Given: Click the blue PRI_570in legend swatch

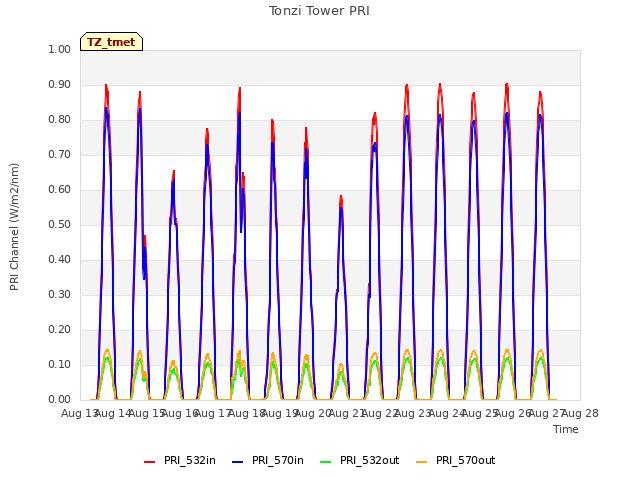Looking at the screenshot, I should [x=238, y=461].
